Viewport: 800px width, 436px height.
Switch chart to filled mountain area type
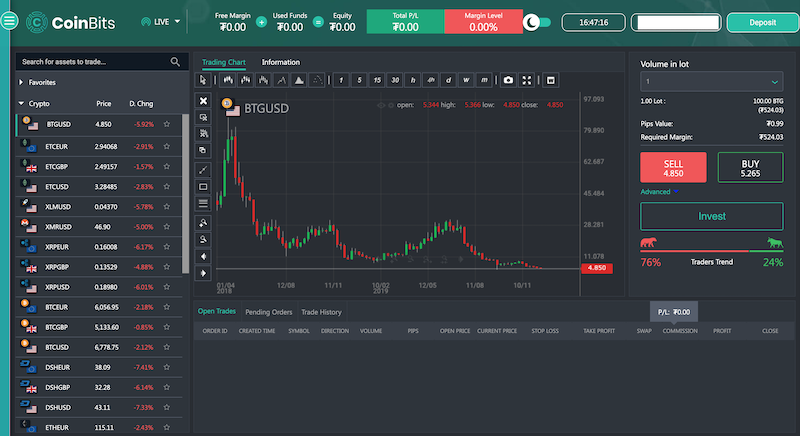[x=299, y=80]
